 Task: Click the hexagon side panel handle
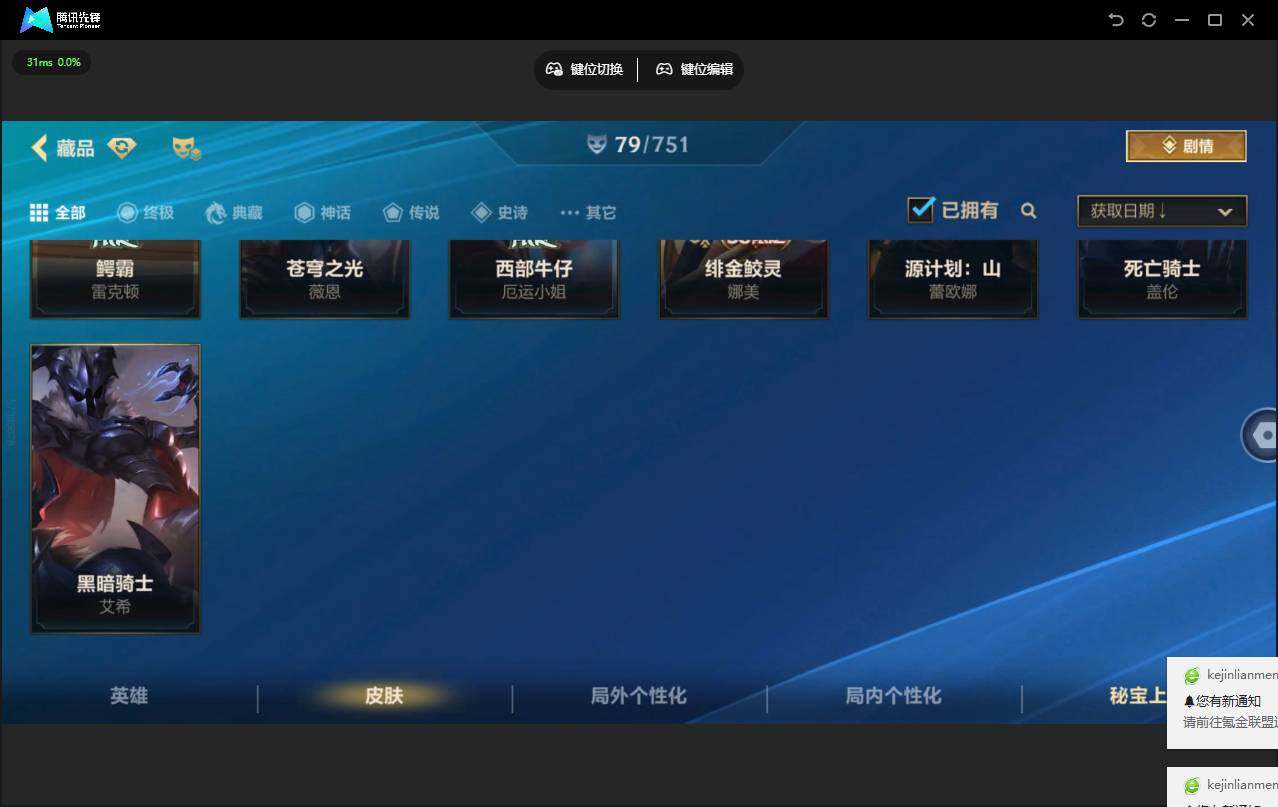[x=1260, y=435]
